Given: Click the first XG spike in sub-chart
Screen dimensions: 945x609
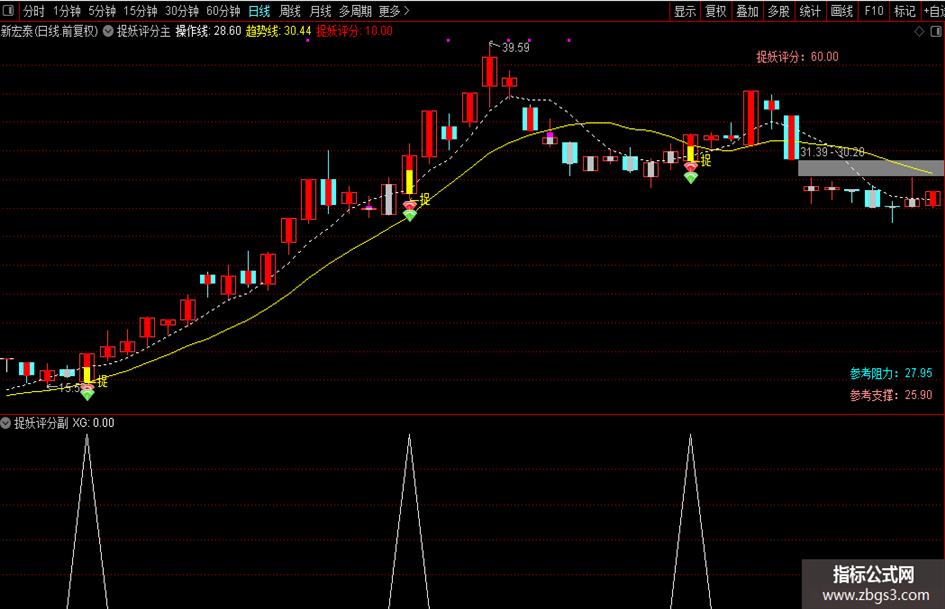Looking at the screenshot, I should (x=87, y=522).
